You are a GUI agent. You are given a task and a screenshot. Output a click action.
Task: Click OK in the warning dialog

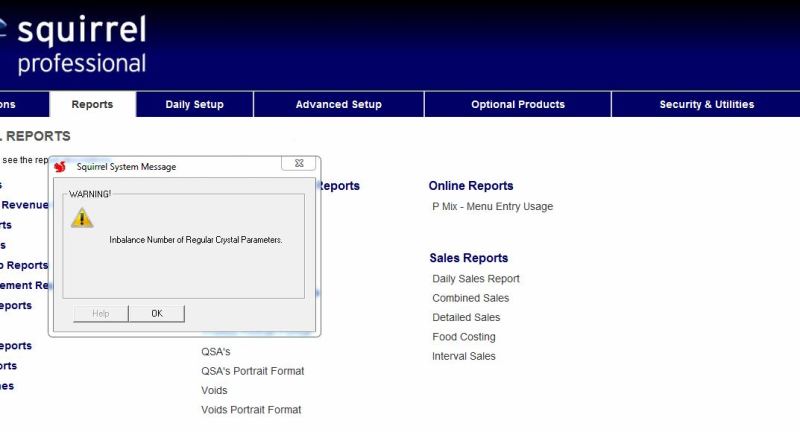coord(157,314)
